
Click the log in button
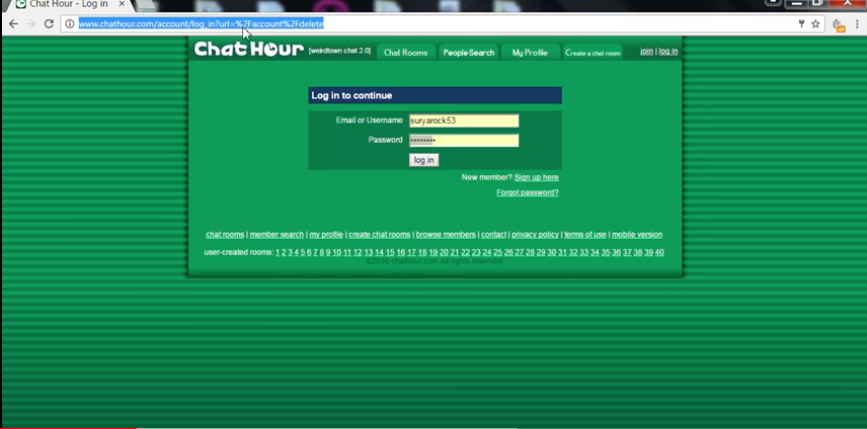pos(424,160)
